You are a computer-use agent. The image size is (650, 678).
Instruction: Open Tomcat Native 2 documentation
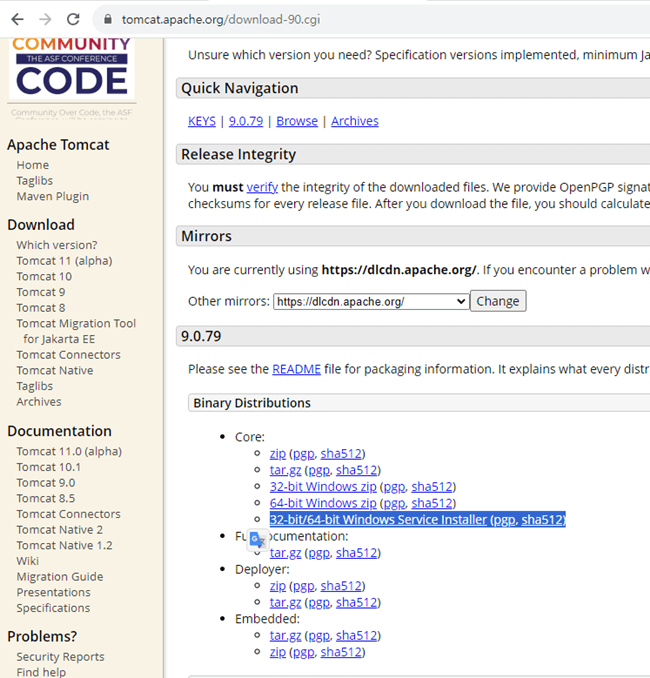(x=60, y=530)
